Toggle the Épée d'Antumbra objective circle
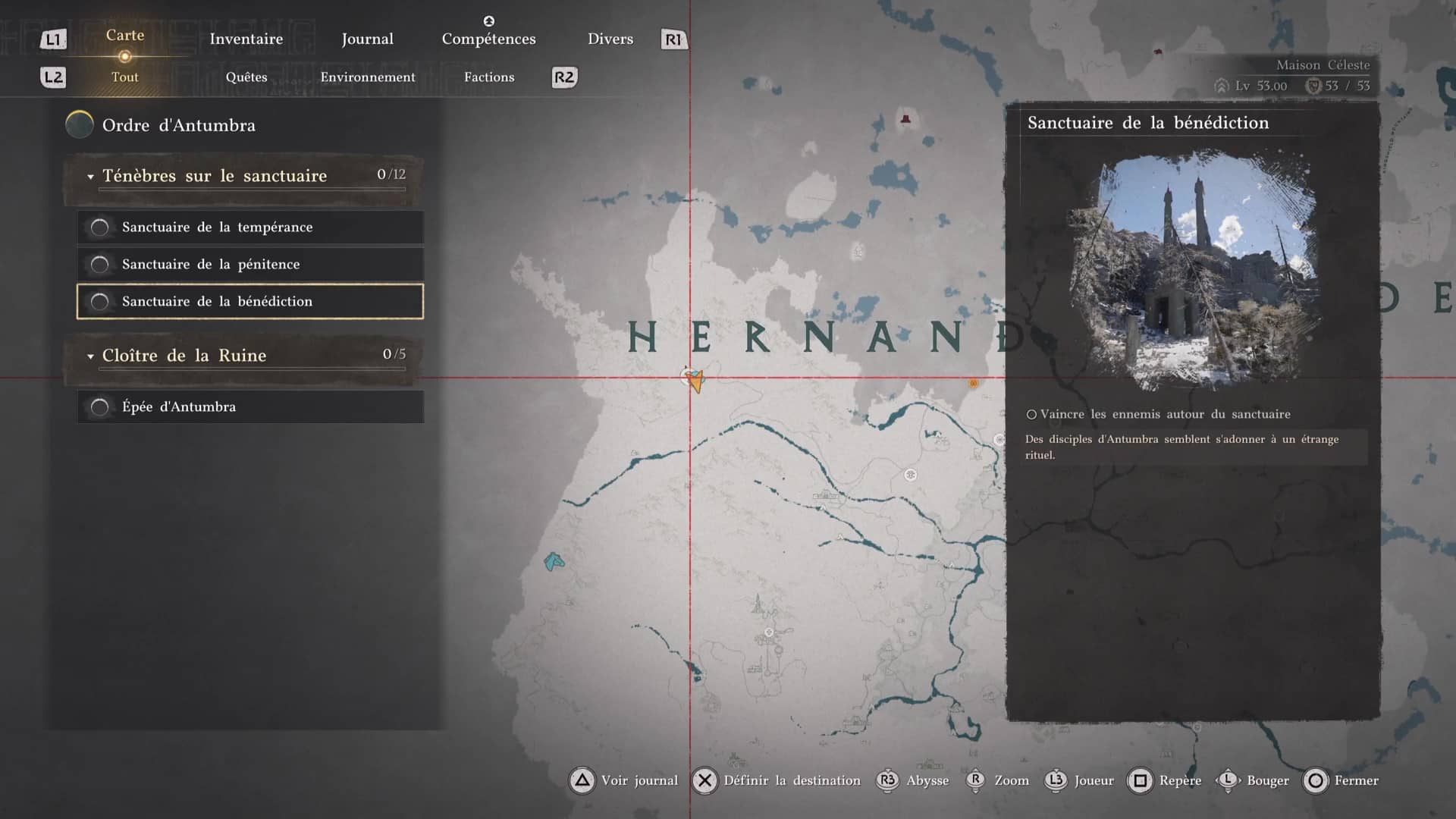This screenshot has height=819, width=1456. coord(99,407)
